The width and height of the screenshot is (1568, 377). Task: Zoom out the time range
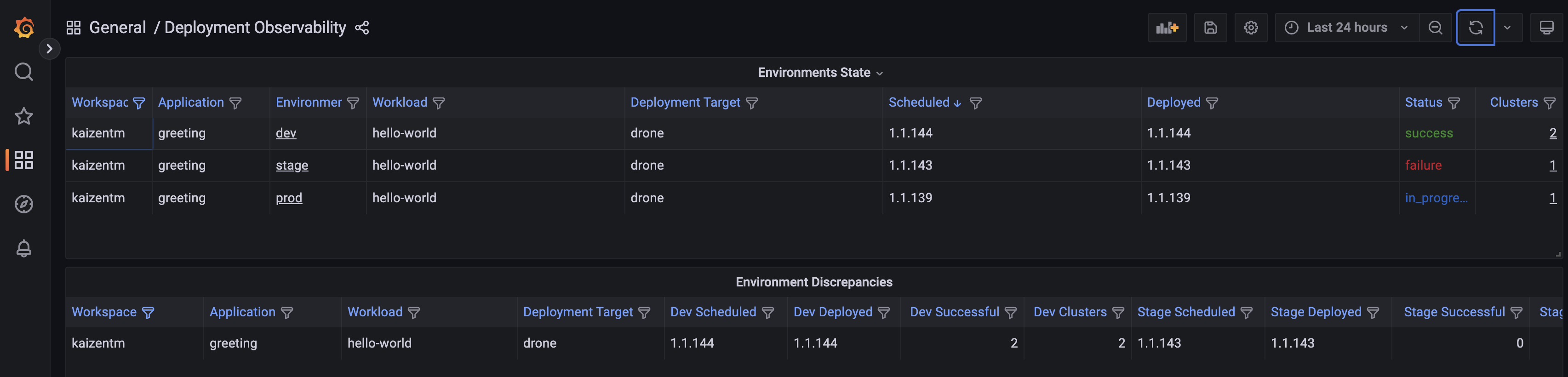1435,28
